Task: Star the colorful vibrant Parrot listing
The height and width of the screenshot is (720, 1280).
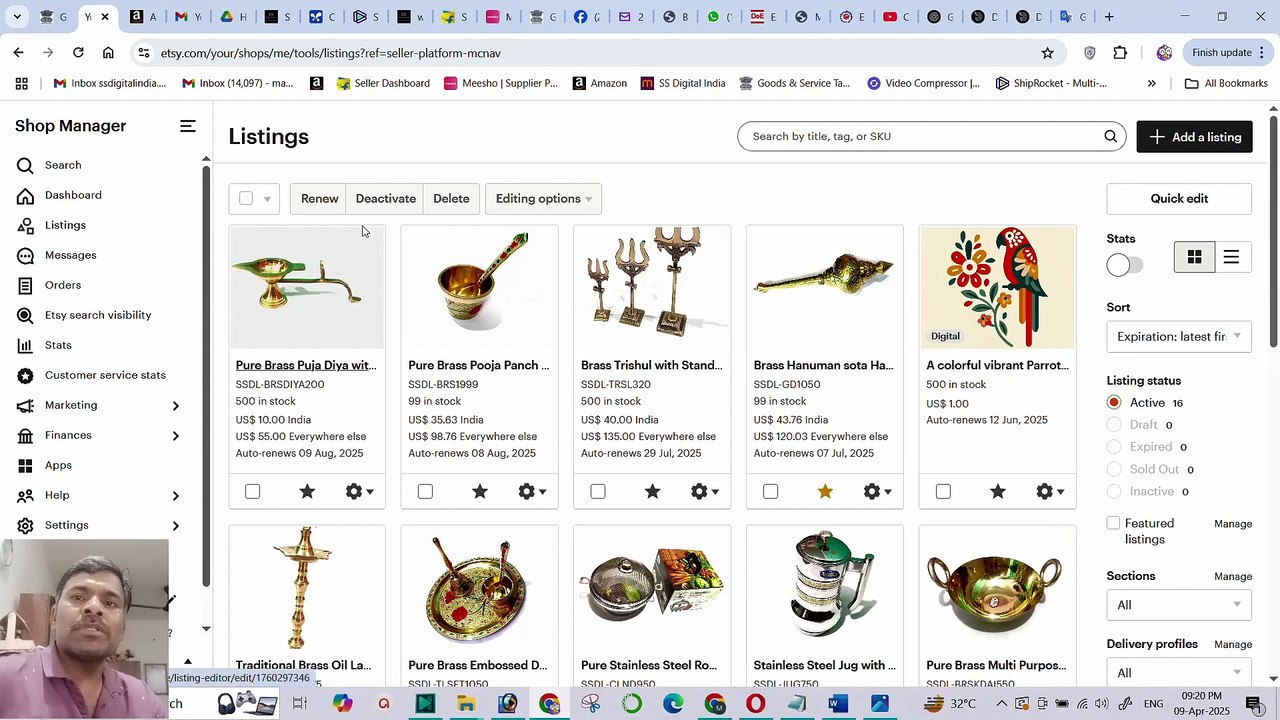Action: click(998, 491)
